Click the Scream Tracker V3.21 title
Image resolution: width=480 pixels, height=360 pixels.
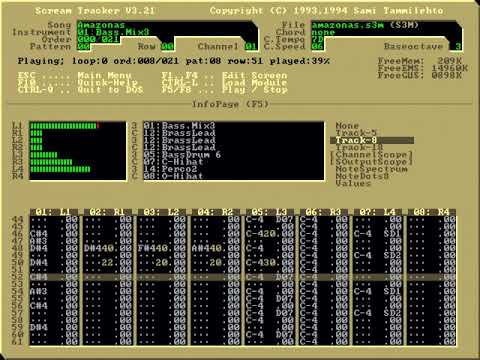95,11
